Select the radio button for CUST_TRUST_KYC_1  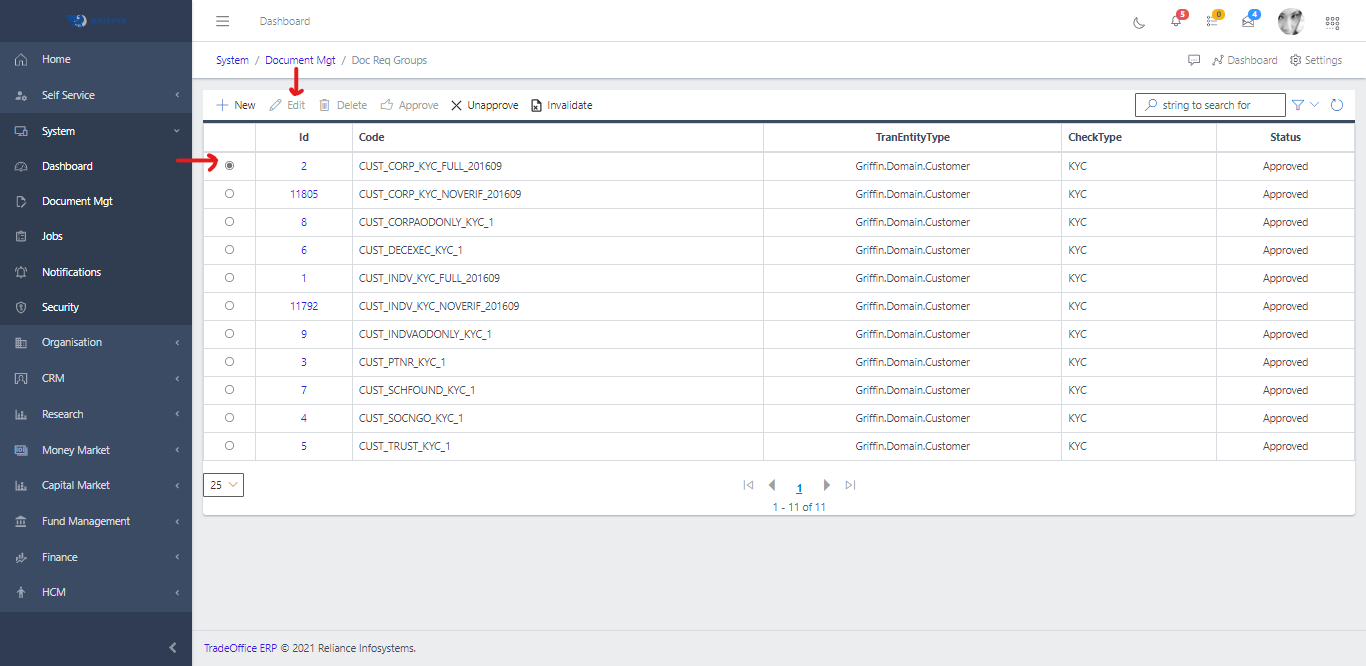tap(229, 446)
